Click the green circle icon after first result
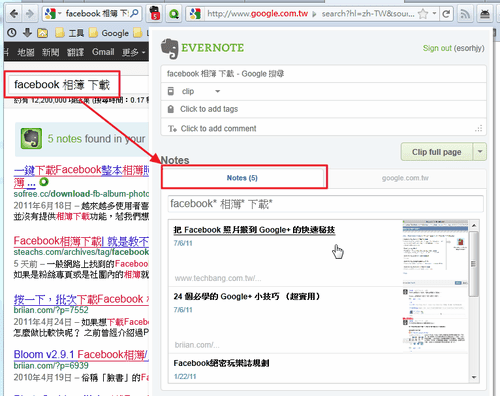The image size is (500, 396). 44,182
